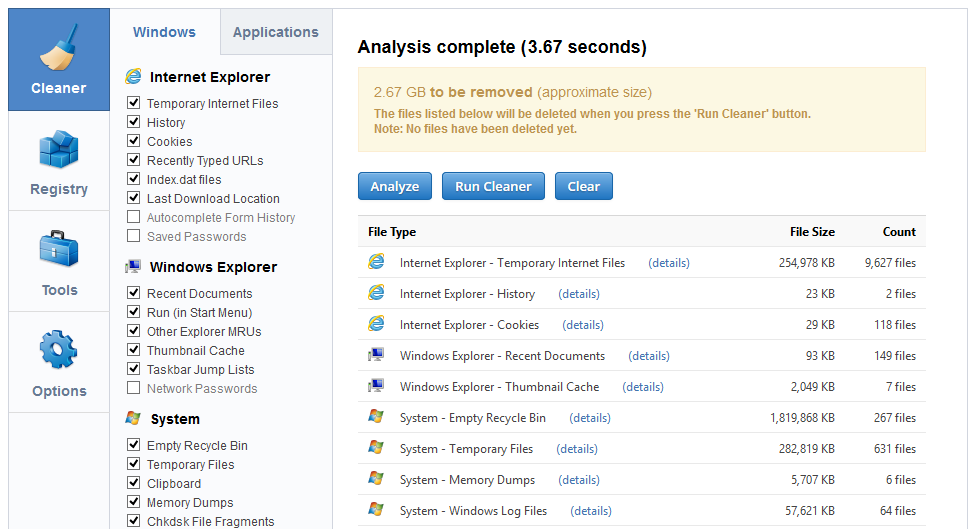
Task: Toggle Other Explorer MRUs checkbox
Action: pyautogui.click(x=133, y=330)
